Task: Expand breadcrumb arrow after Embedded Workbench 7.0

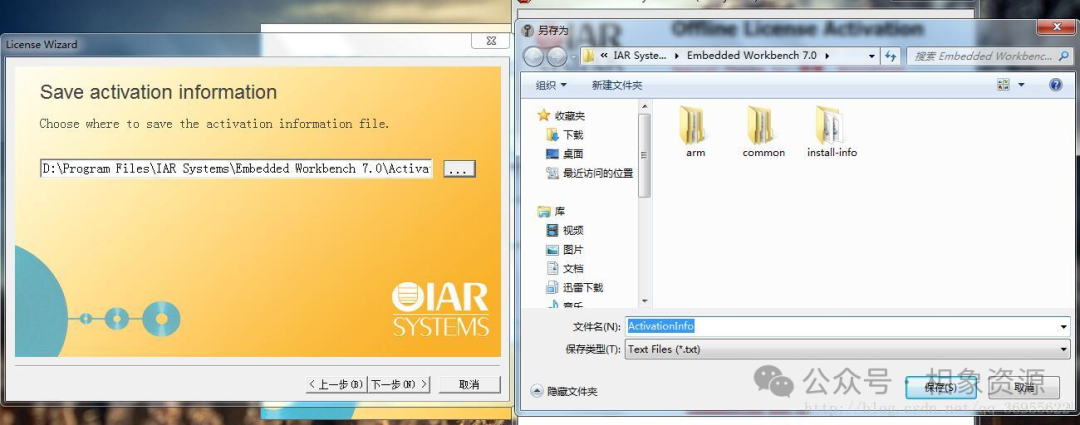Action: [x=827, y=56]
